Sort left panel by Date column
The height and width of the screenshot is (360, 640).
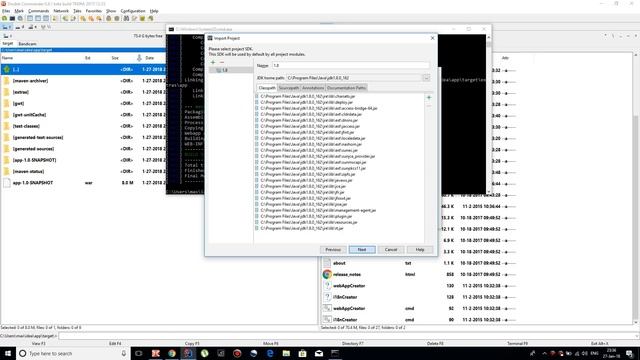coord(150,58)
